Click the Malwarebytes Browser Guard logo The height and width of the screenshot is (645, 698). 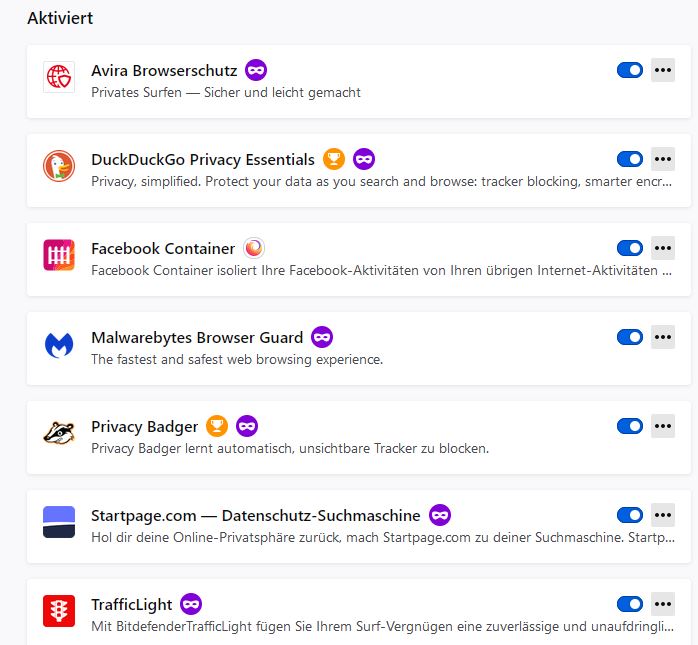click(59, 344)
